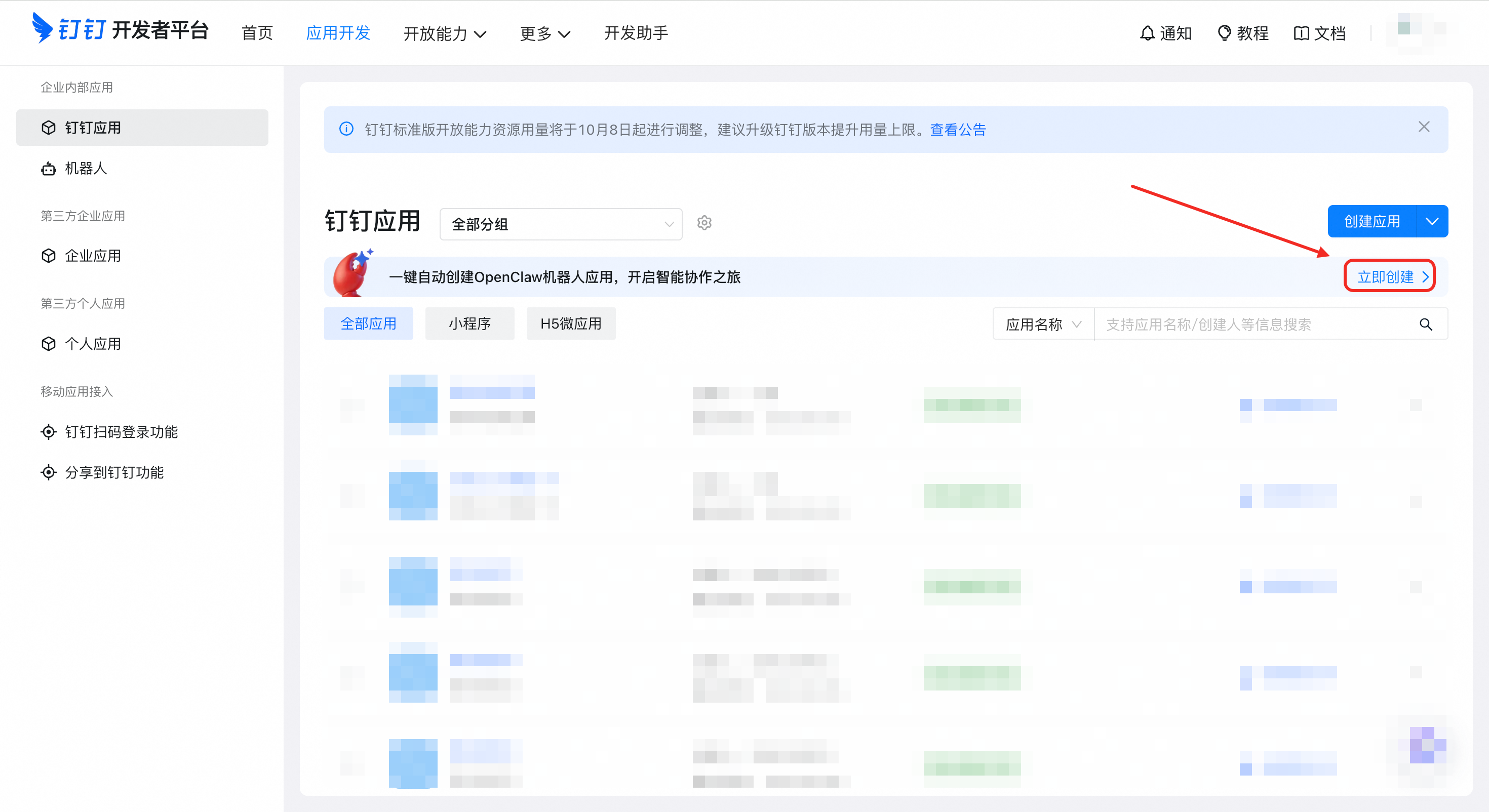Click the 钉钉应用 page heading
Viewport: 1489px width, 812px height.
372,221
